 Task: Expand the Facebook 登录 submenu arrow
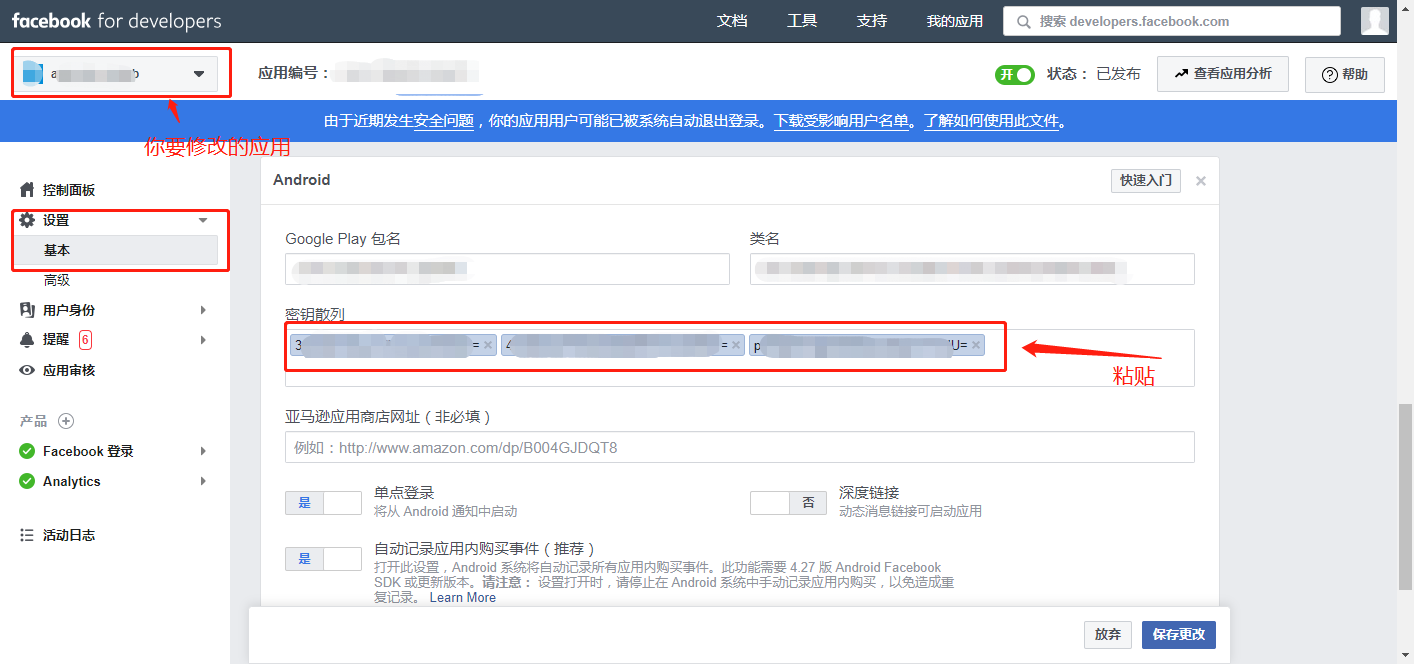(x=203, y=451)
